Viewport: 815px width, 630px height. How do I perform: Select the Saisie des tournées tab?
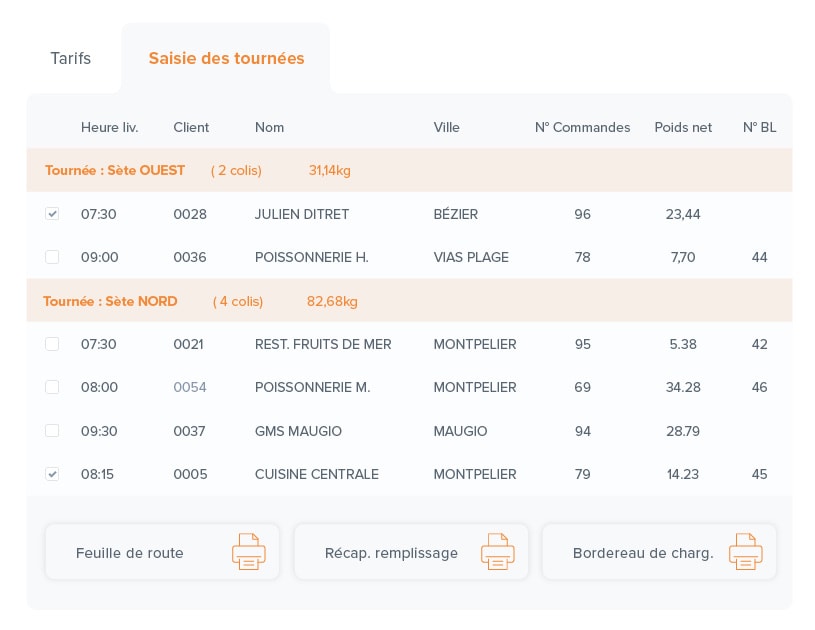(x=226, y=58)
